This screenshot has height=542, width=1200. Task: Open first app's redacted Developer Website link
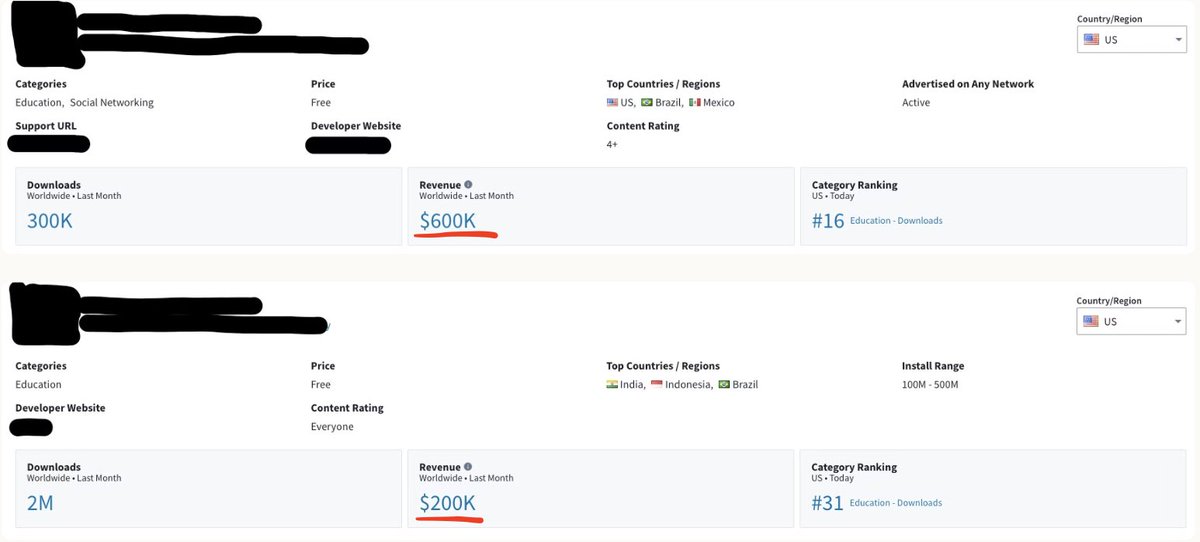click(x=348, y=146)
